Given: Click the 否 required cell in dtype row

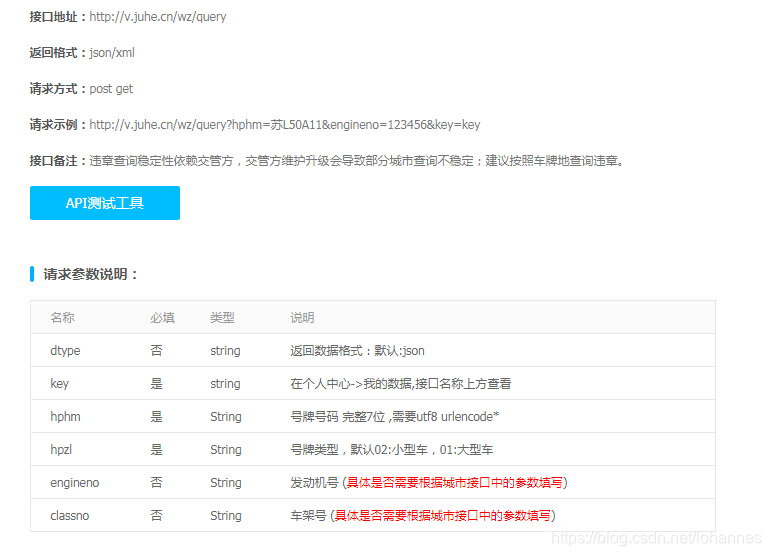Looking at the screenshot, I should point(156,351).
